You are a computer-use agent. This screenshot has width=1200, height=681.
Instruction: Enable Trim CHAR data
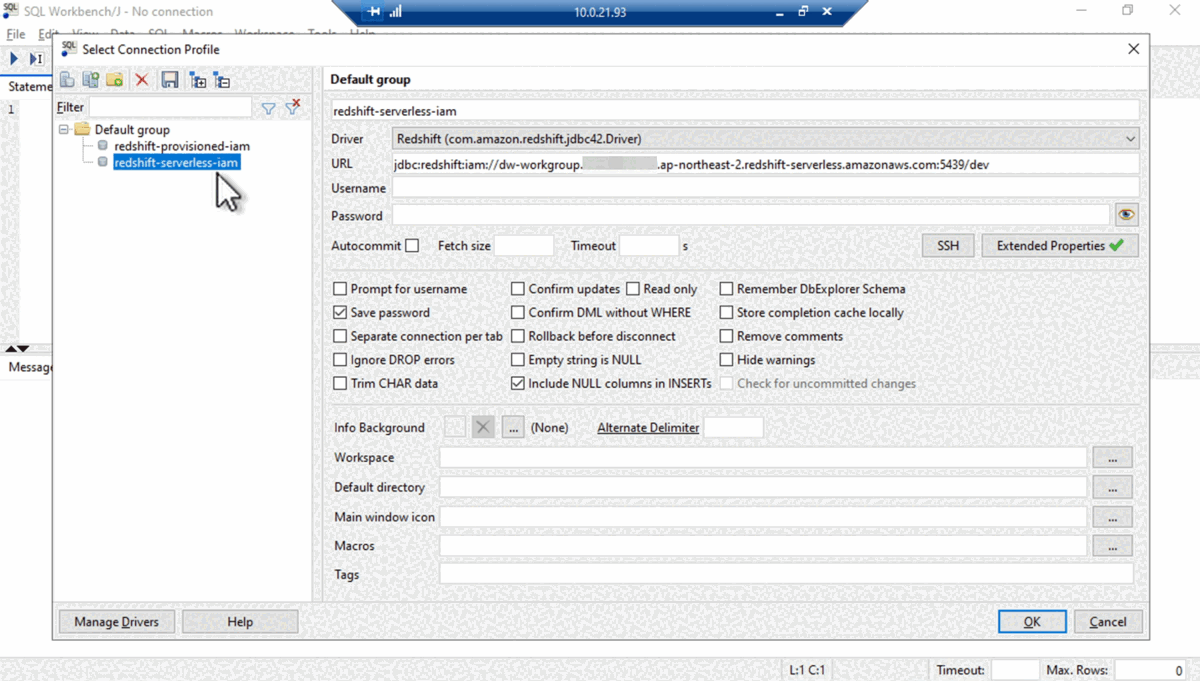pyautogui.click(x=340, y=384)
